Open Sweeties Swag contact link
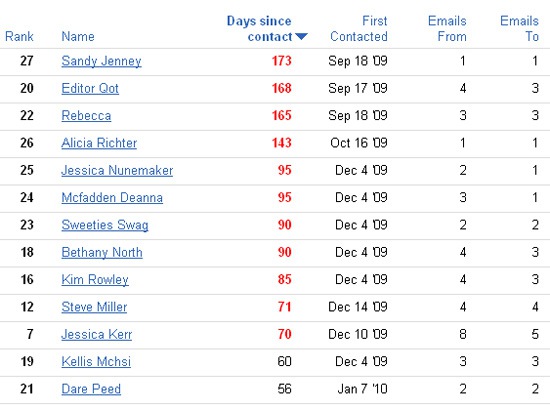Screen dimensions: 550x410 pyautogui.click(x=105, y=225)
